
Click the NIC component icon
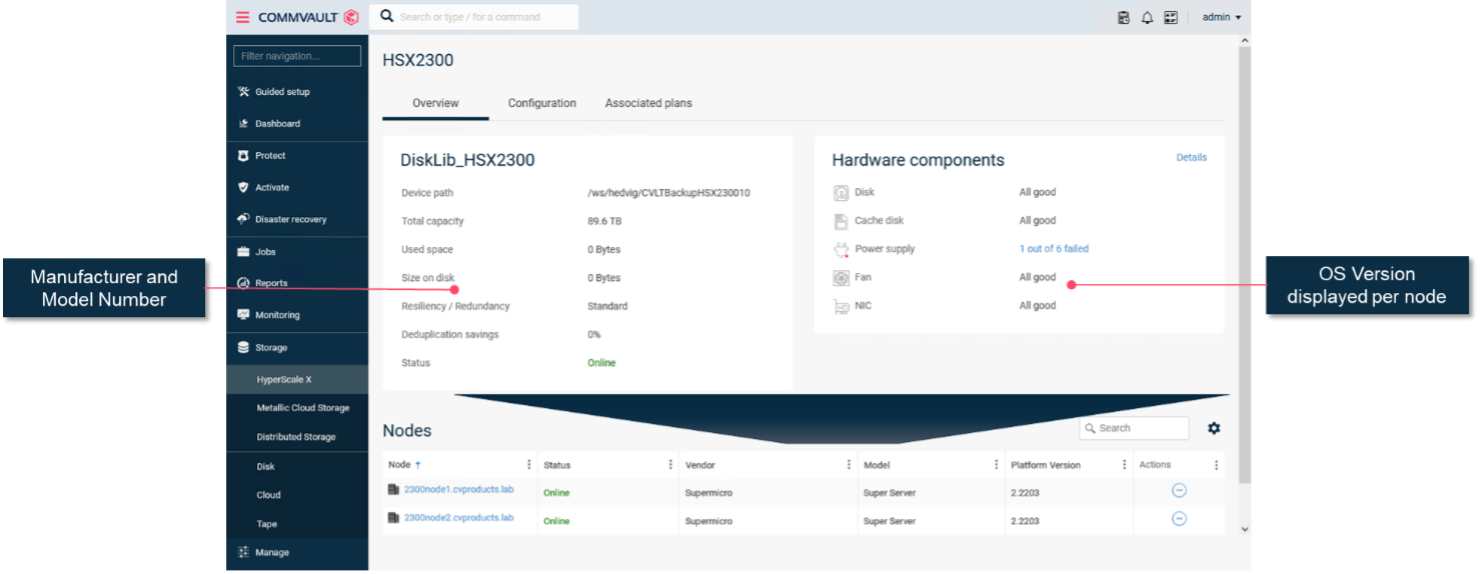[x=841, y=306]
